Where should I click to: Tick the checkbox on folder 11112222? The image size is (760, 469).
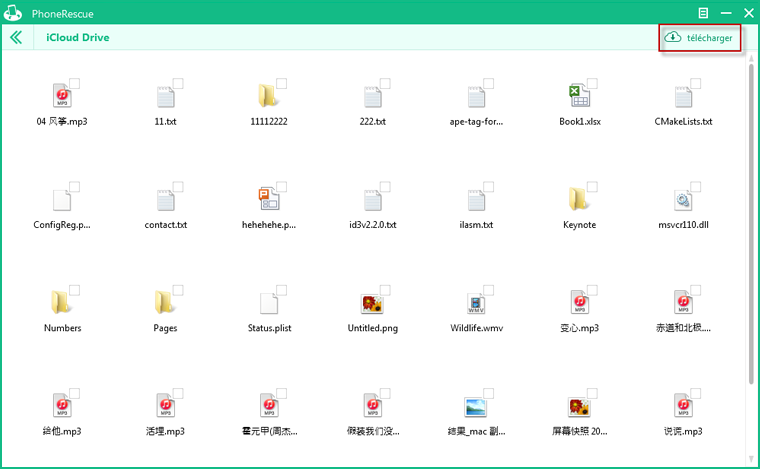point(282,83)
